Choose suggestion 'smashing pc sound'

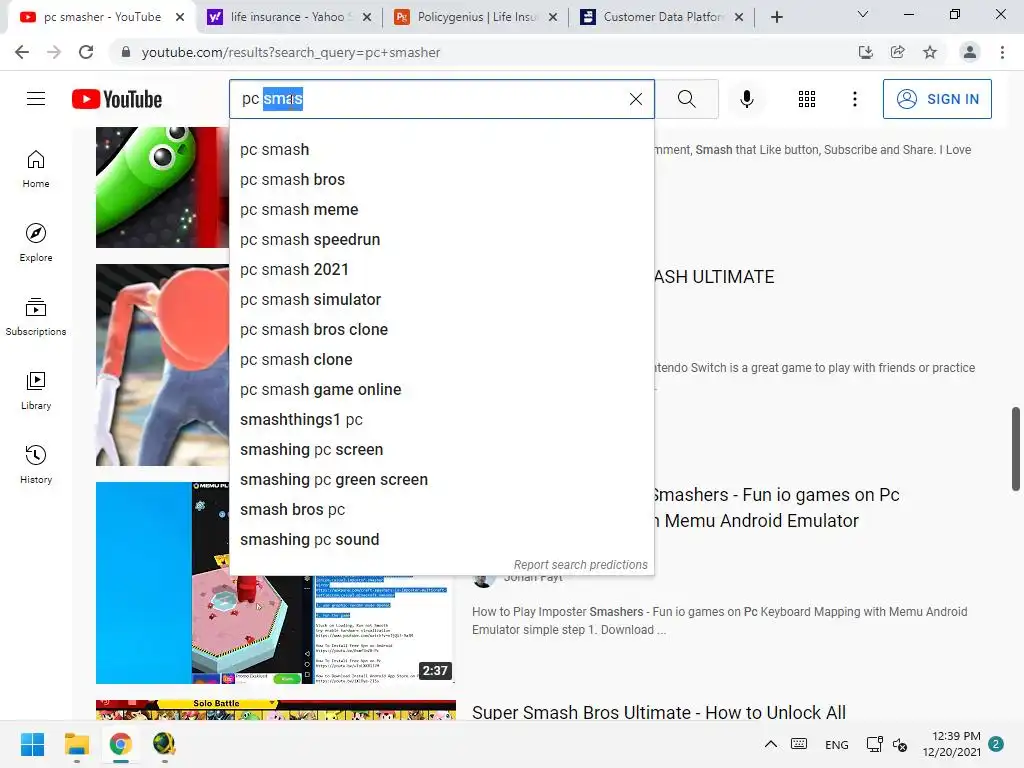pyautogui.click(x=441, y=540)
